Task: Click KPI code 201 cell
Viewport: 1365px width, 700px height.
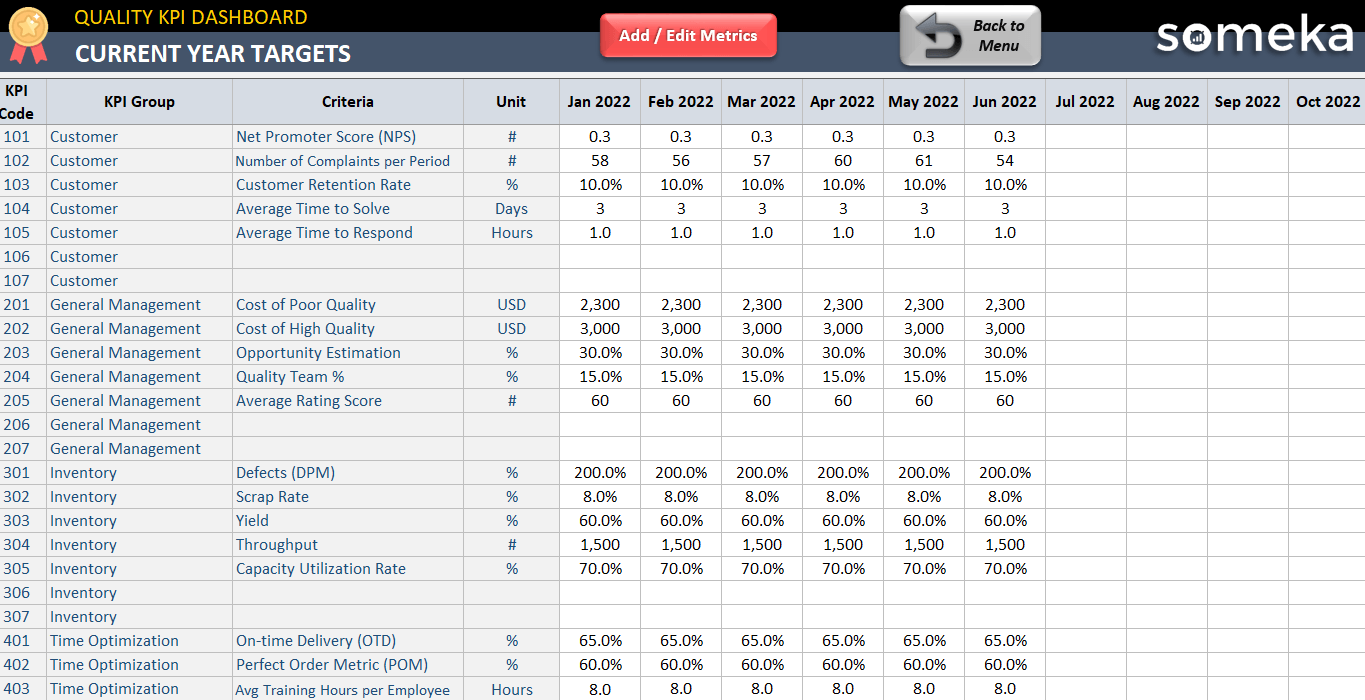Action: pos(23,305)
